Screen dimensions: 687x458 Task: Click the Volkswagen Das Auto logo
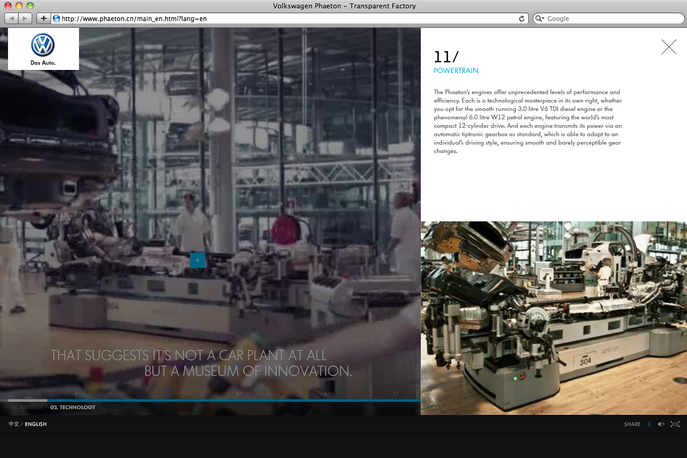pos(43,49)
